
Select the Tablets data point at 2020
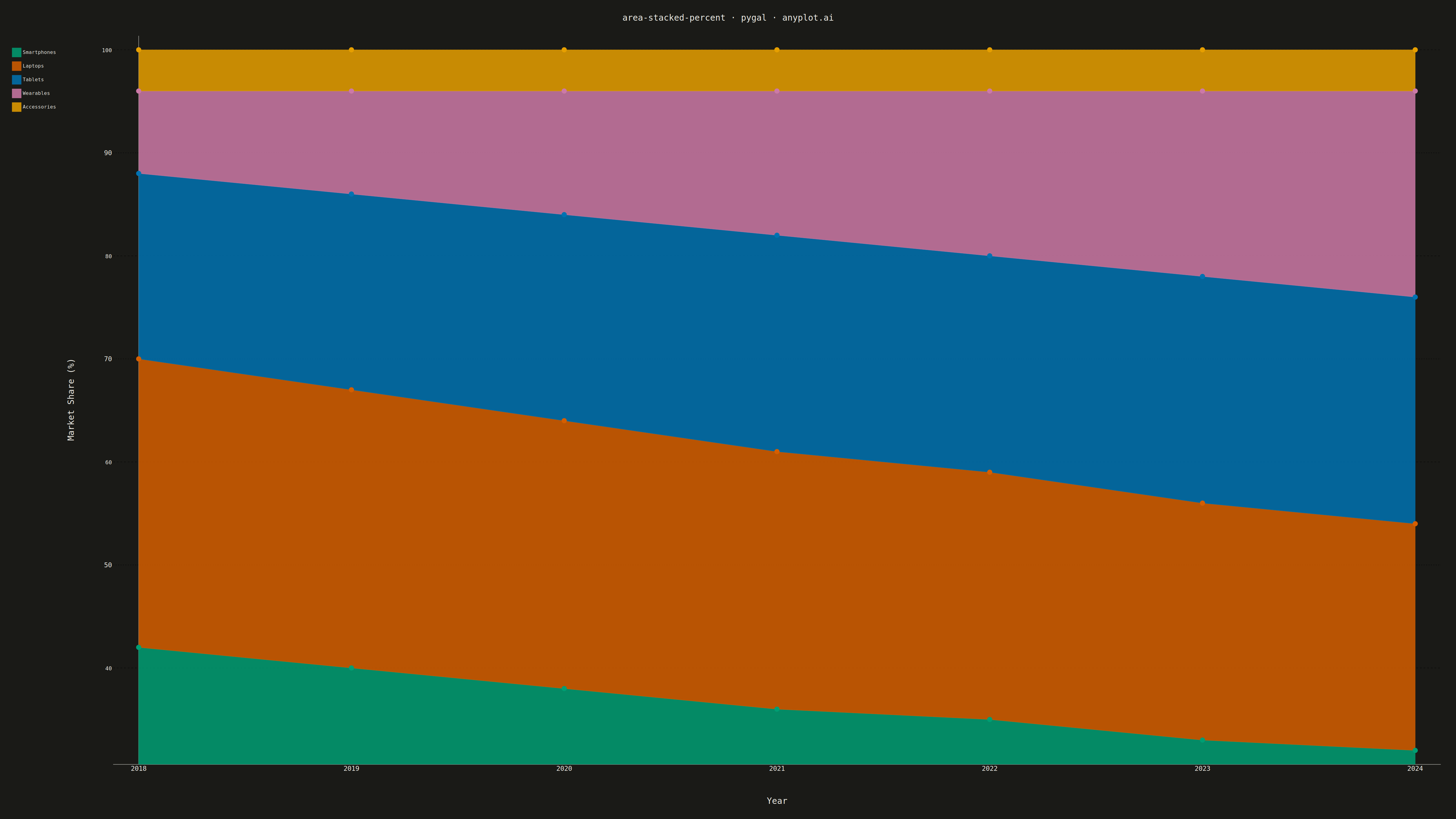(x=564, y=215)
